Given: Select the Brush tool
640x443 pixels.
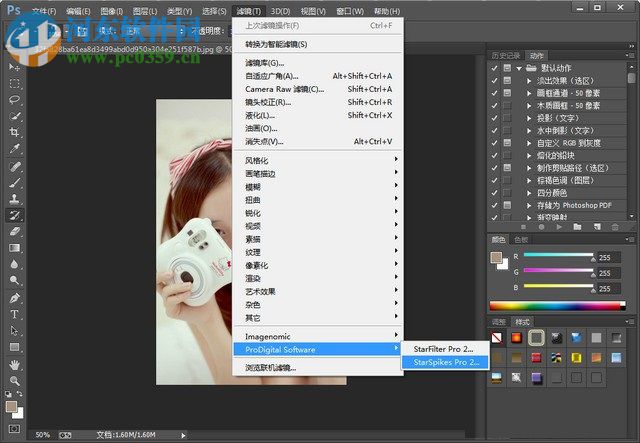Looking at the screenshot, I should click(14, 183).
